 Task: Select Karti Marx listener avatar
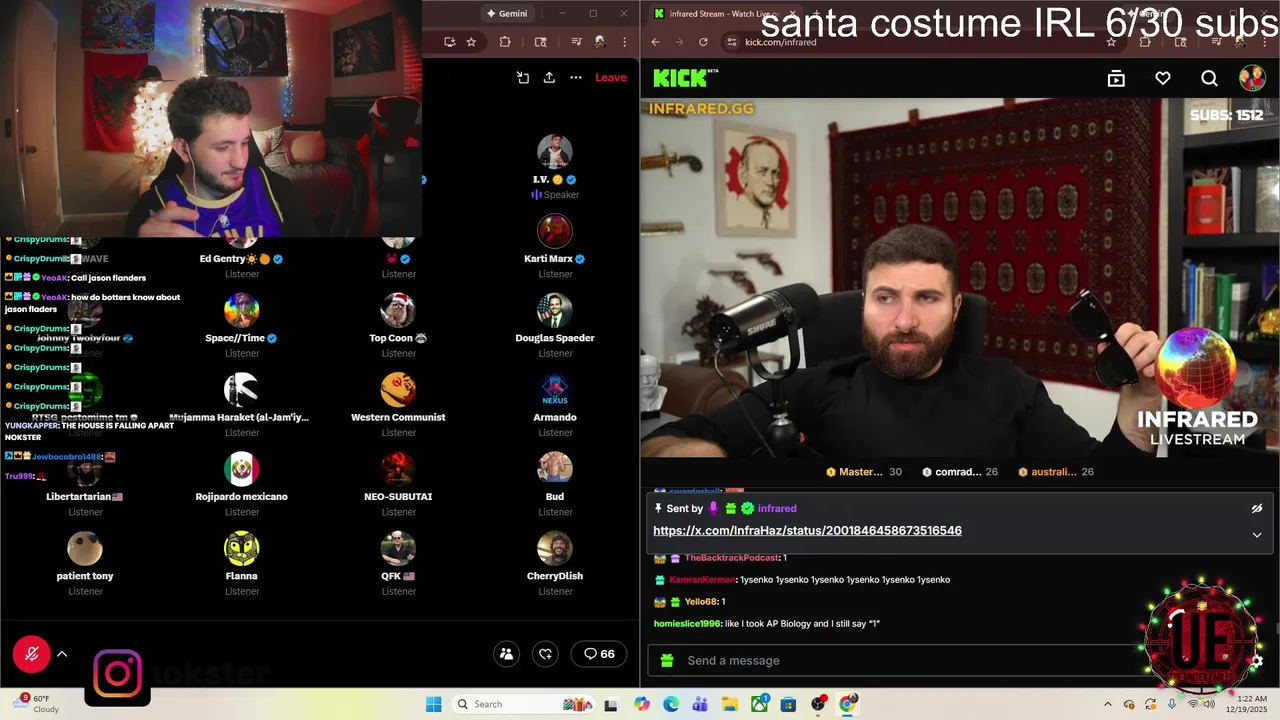pos(555,231)
